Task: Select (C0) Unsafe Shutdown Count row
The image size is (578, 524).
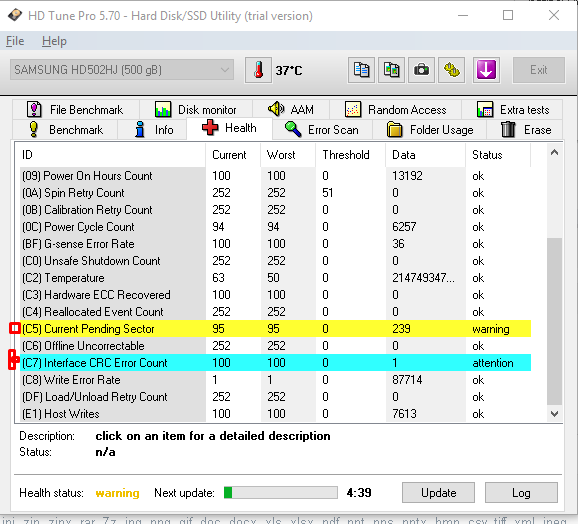Action: pos(275,261)
